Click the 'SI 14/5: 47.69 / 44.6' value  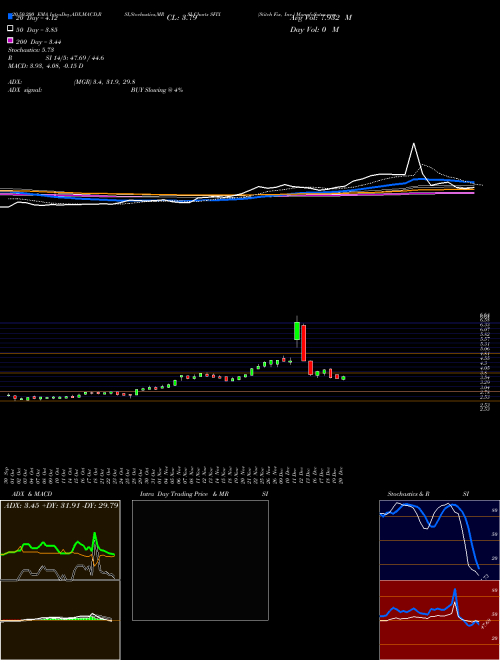click(x=75, y=58)
